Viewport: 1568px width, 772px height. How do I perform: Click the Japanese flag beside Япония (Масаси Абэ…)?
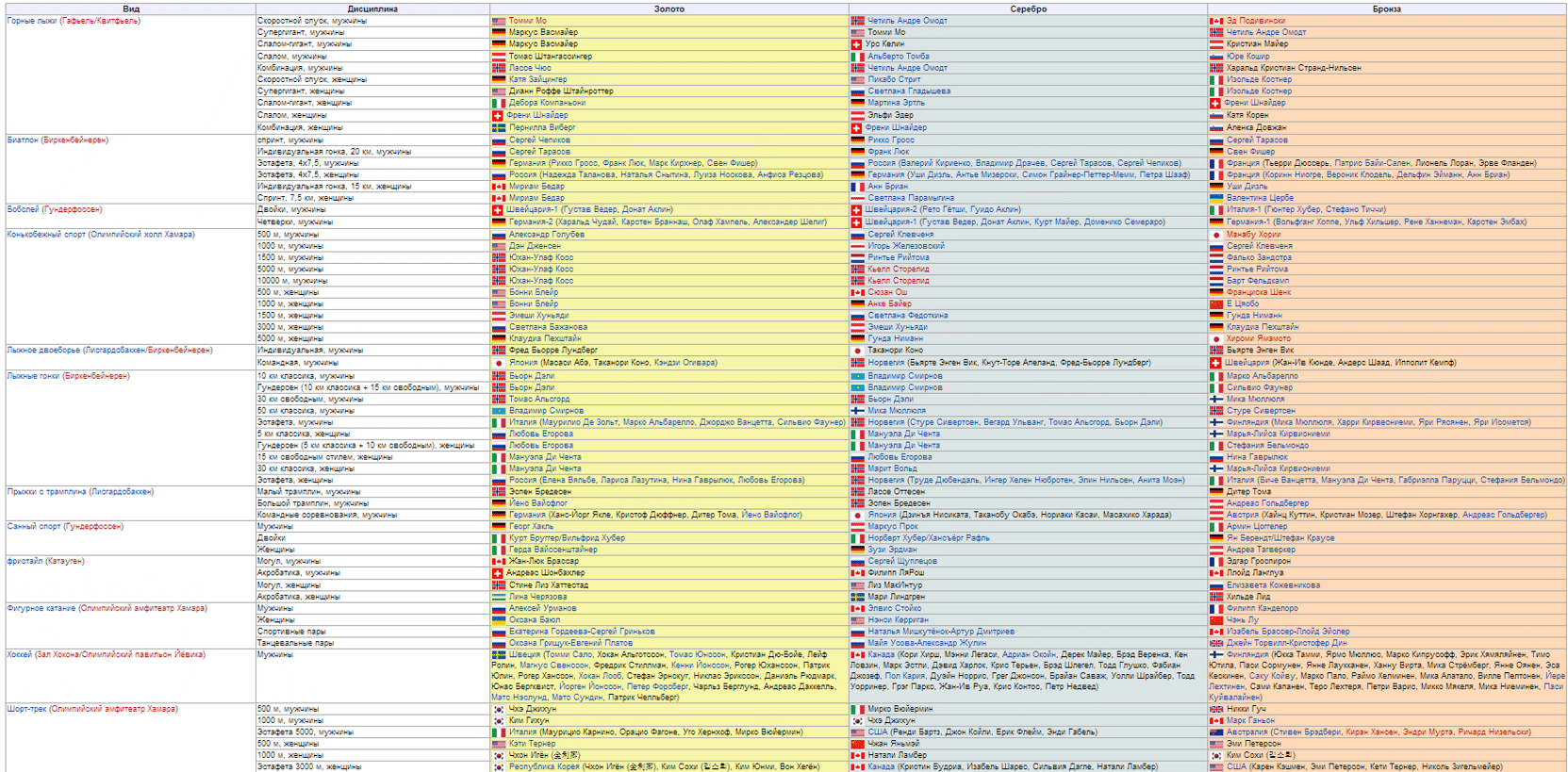[x=499, y=363]
